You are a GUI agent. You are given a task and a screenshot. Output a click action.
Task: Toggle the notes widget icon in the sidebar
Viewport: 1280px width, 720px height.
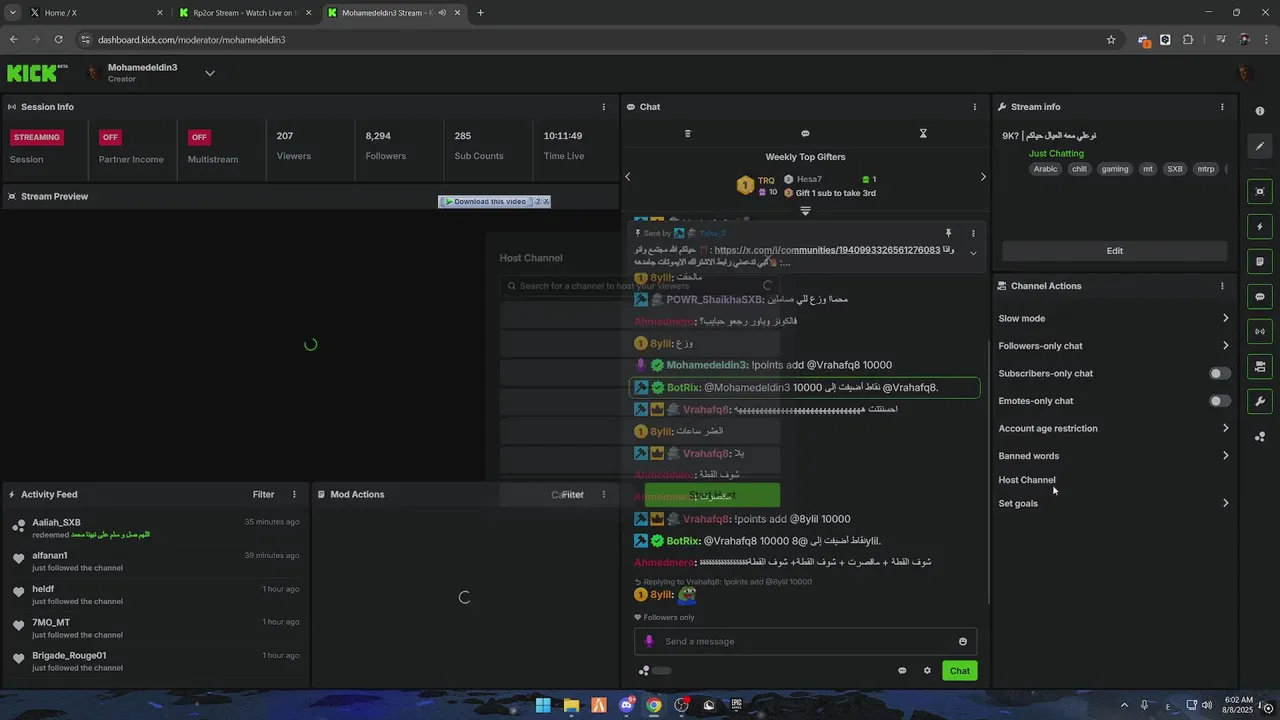click(x=1260, y=261)
